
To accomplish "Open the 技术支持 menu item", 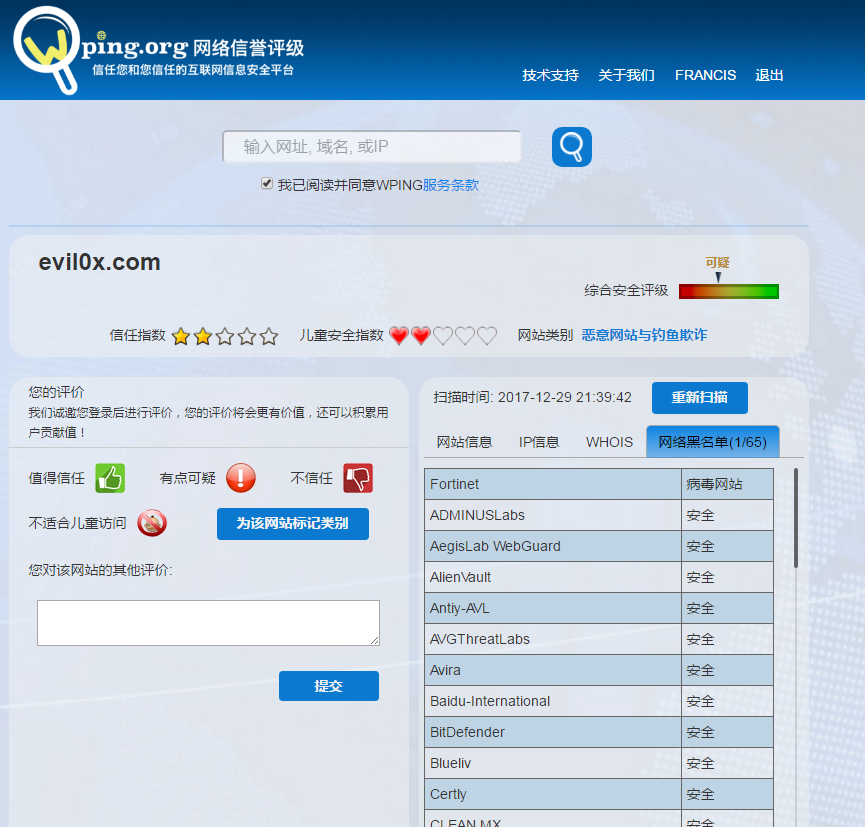I will (551, 75).
